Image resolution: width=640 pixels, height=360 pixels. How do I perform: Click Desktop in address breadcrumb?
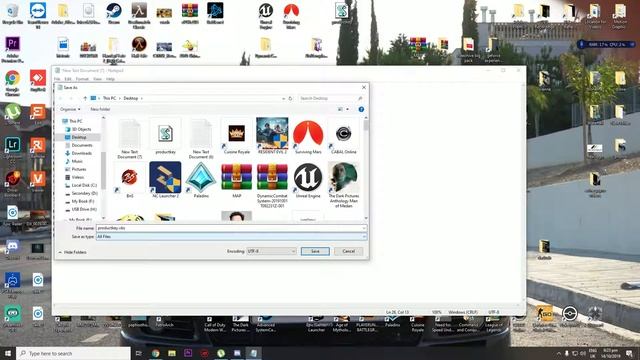coord(131,98)
